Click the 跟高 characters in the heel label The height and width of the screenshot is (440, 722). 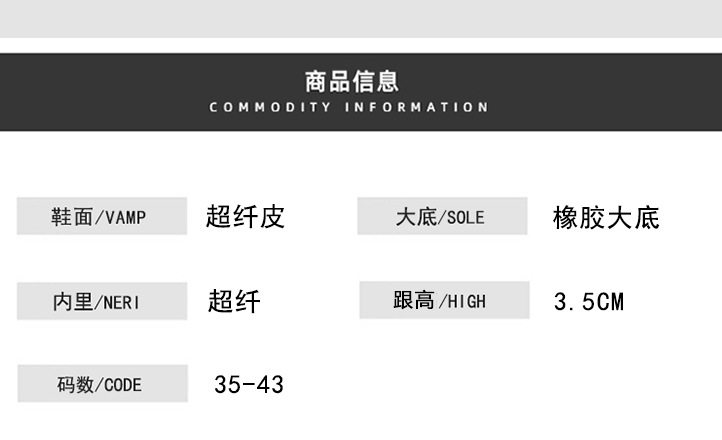click(413, 300)
